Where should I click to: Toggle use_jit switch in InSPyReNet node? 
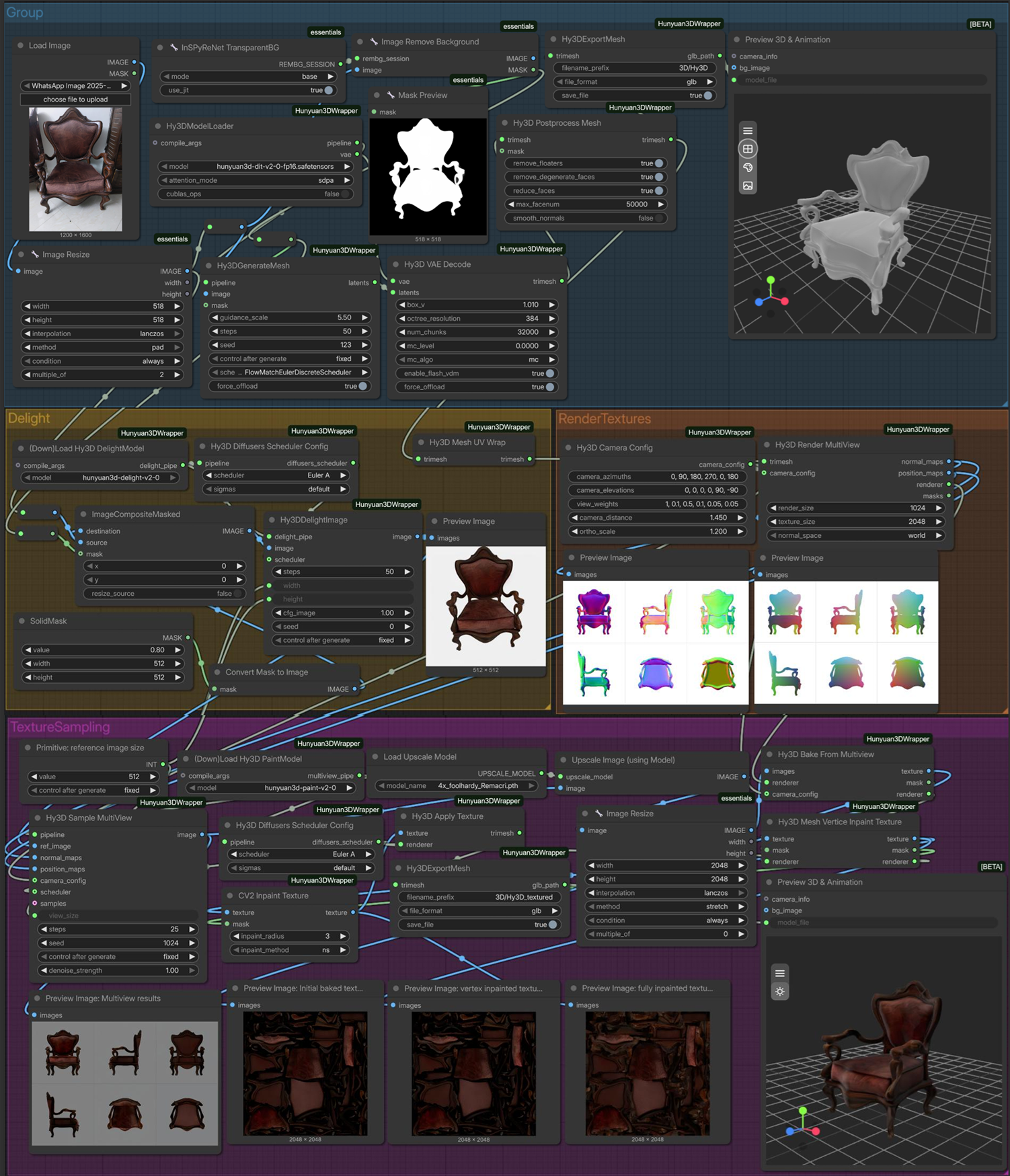(x=329, y=90)
